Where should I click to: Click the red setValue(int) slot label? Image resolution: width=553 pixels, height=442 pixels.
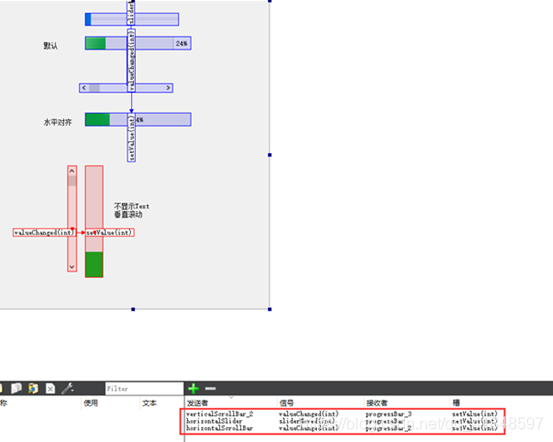(x=110, y=232)
